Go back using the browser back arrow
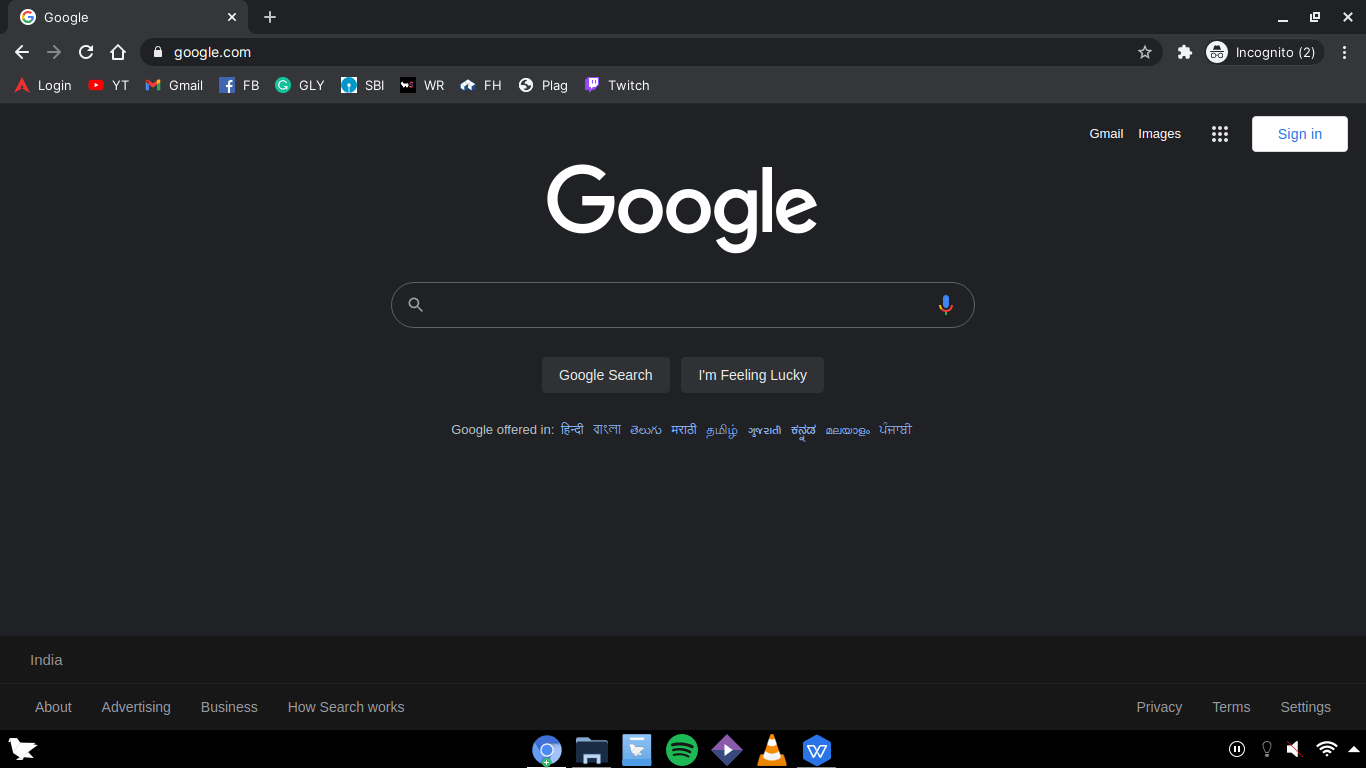The image size is (1366, 768). pyautogui.click(x=22, y=52)
